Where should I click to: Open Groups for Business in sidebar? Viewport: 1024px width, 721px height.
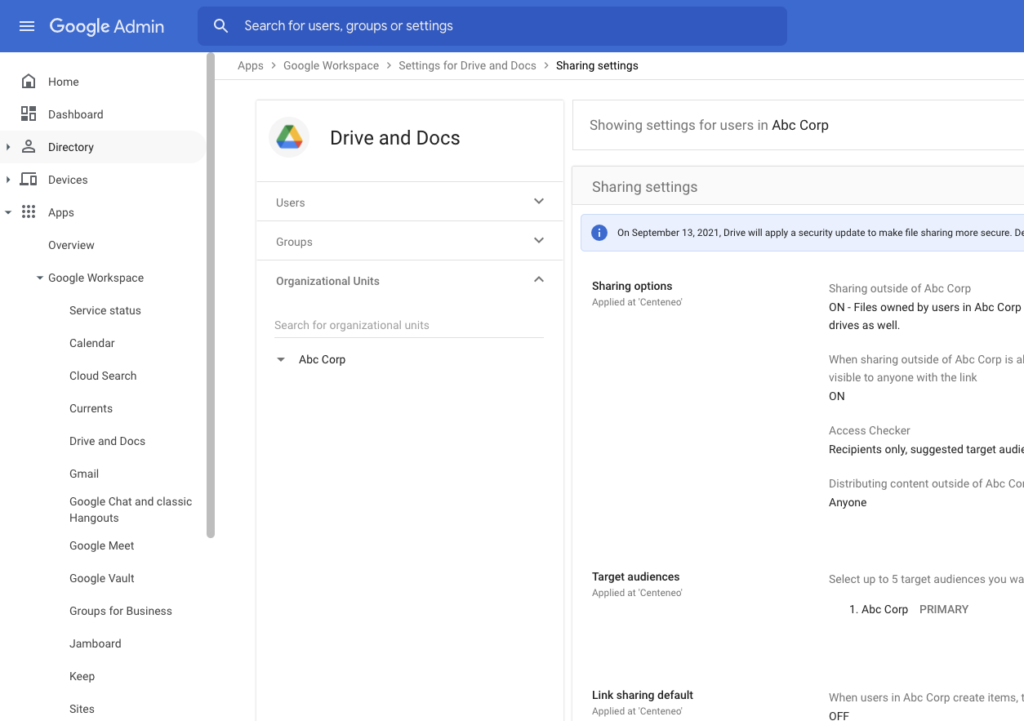pos(121,611)
